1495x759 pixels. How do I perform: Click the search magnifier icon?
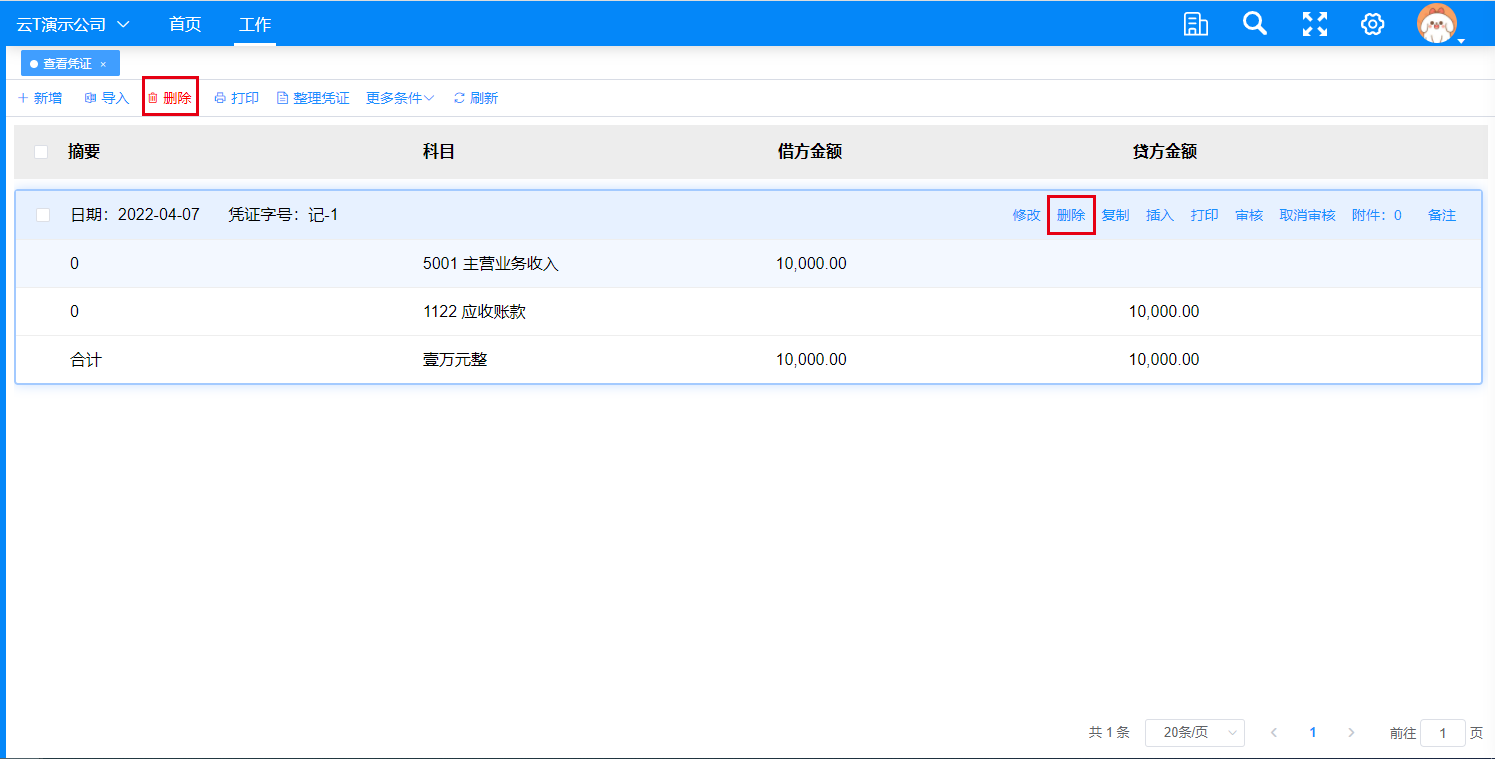(x=1254, y=24)
